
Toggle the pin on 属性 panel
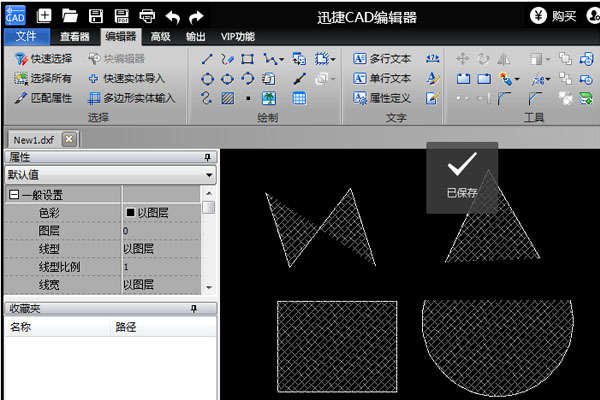coord(208,157)
